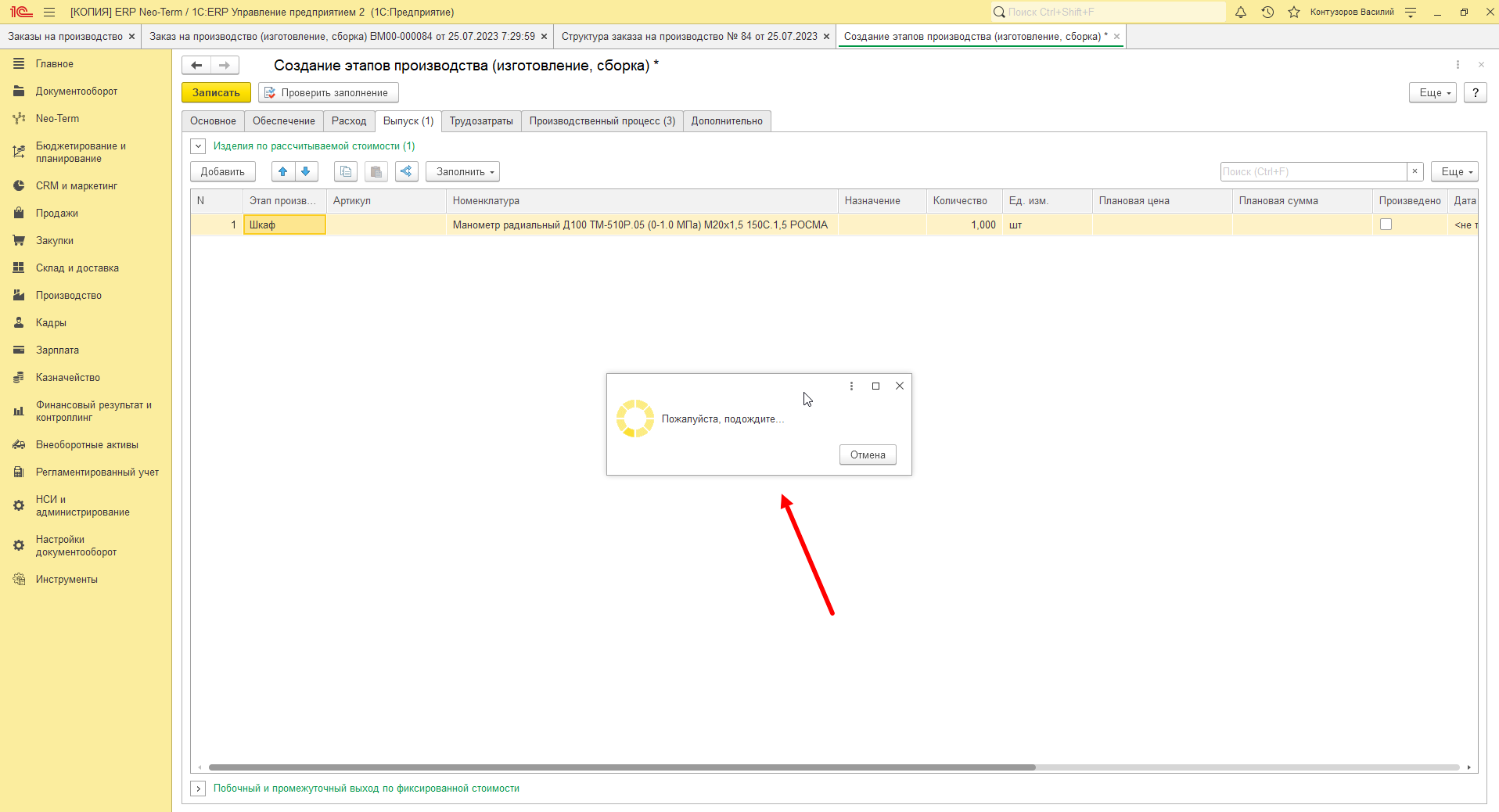Switch to the Основное tab
The image size is (1499, 812).
click(x=213, y=120)
